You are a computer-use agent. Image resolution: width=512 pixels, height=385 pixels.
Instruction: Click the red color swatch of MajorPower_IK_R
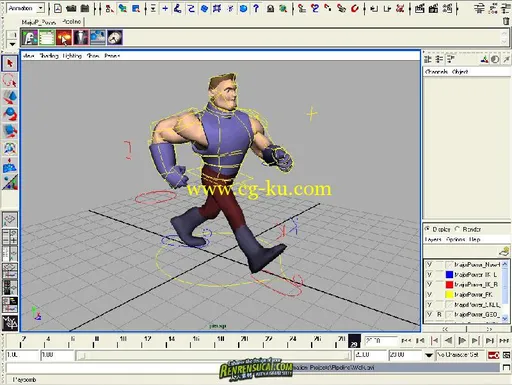click(x=449, y=285)
